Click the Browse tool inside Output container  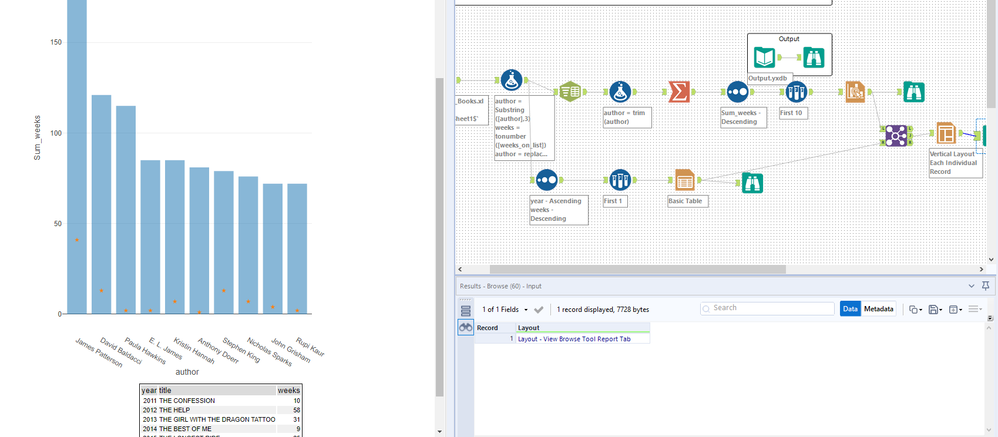[814, 58]
